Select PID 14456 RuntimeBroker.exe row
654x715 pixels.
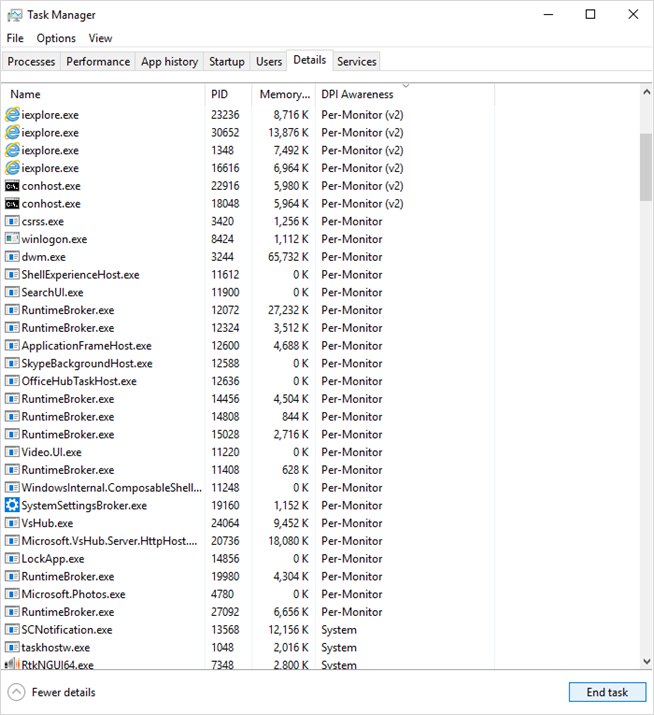pyautogui.click(x=249, y=399)
